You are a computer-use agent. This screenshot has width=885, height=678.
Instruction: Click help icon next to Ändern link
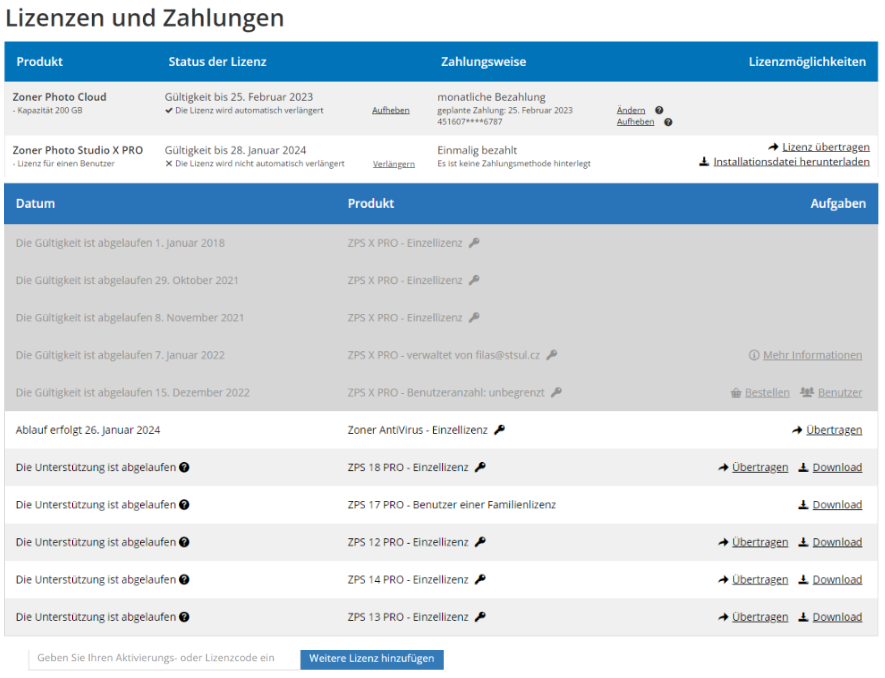click(659, 110)
